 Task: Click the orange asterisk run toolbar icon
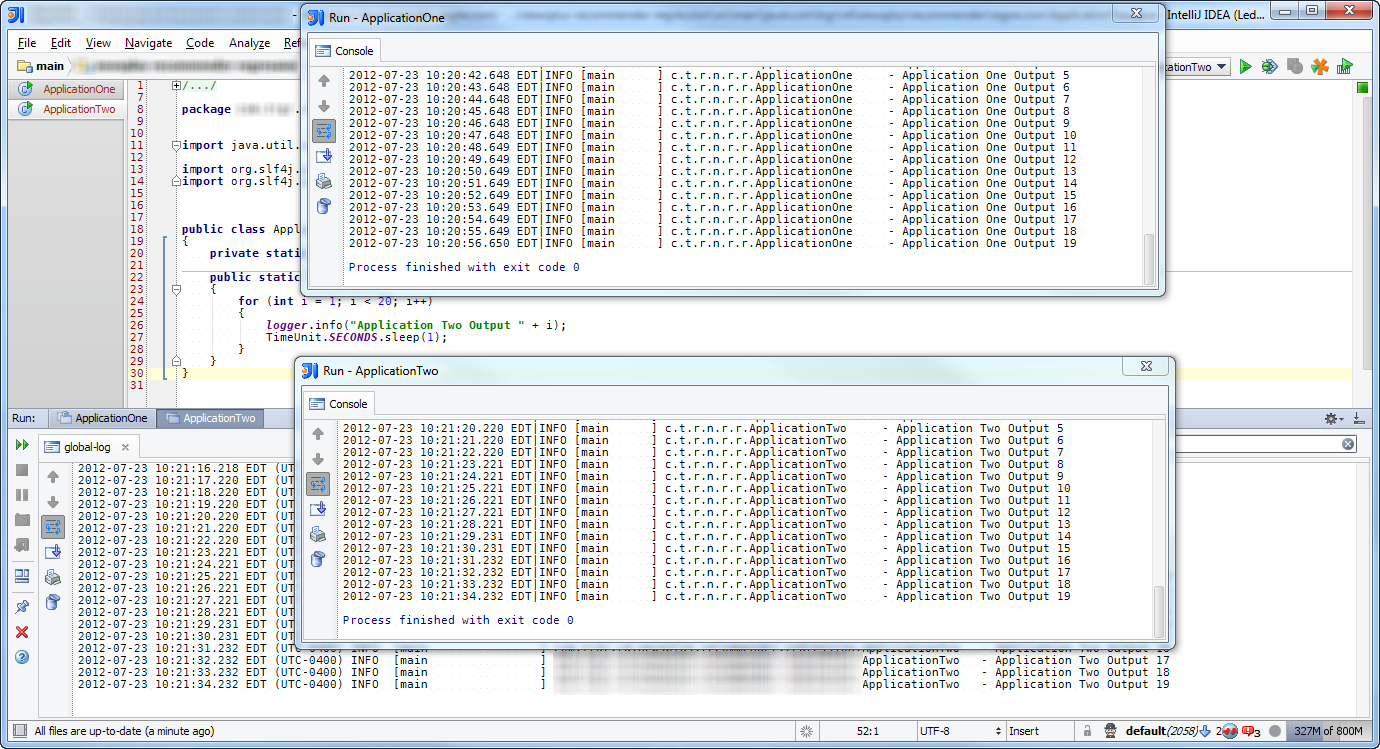1320,66
